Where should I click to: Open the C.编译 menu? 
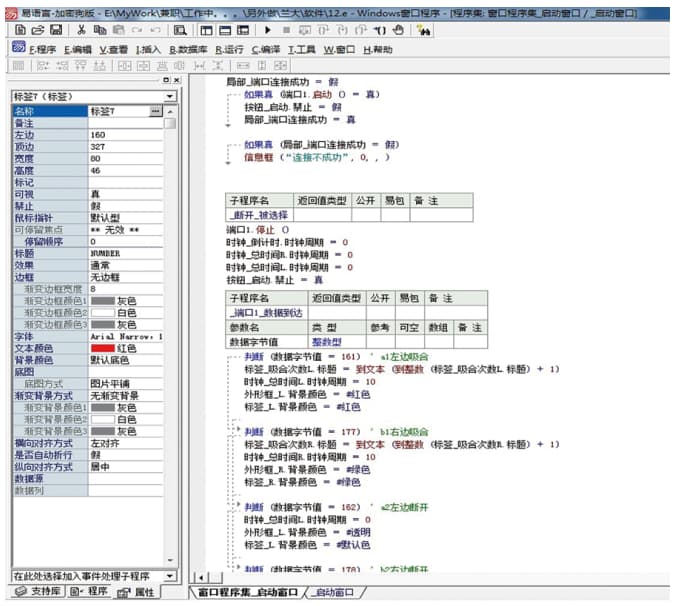266,50
